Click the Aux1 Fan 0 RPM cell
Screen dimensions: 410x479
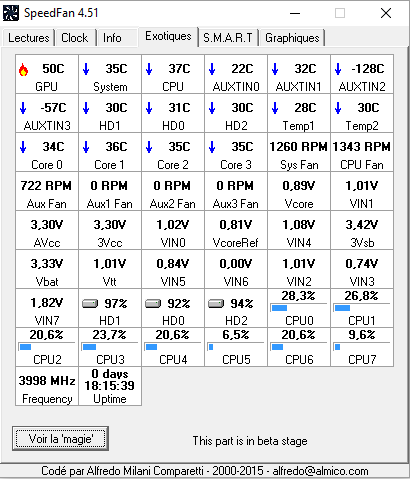[x=110, y=191]
